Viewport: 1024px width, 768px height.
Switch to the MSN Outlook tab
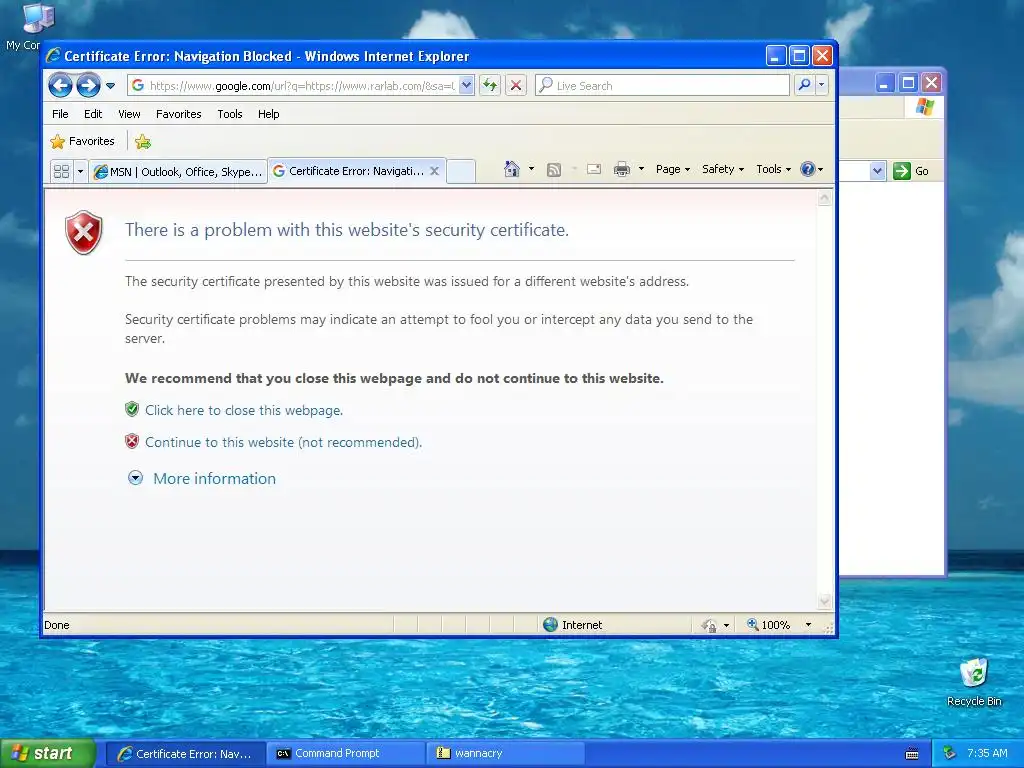coord(178,172)
